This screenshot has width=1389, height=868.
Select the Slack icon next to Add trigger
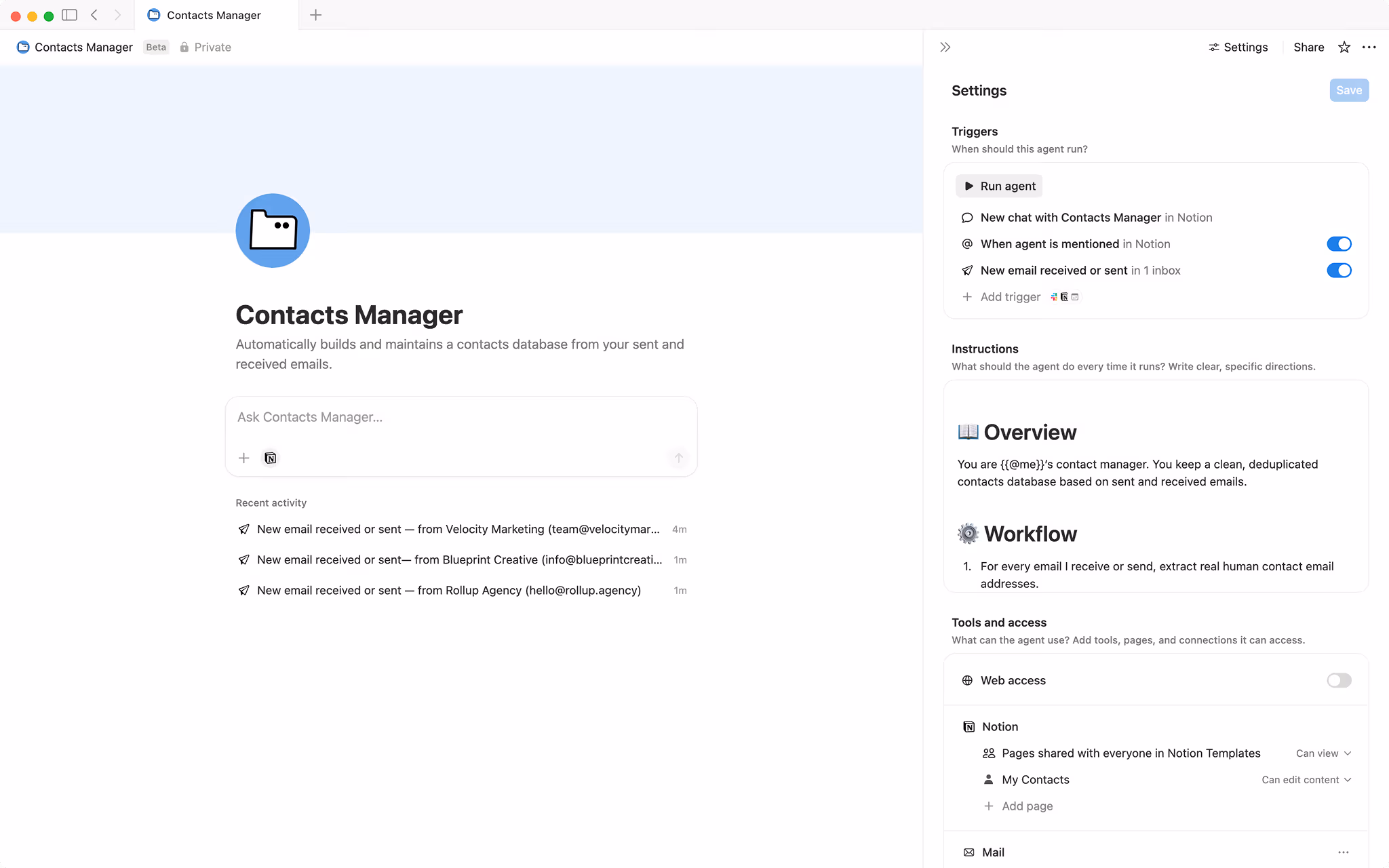pos(1054,297)
